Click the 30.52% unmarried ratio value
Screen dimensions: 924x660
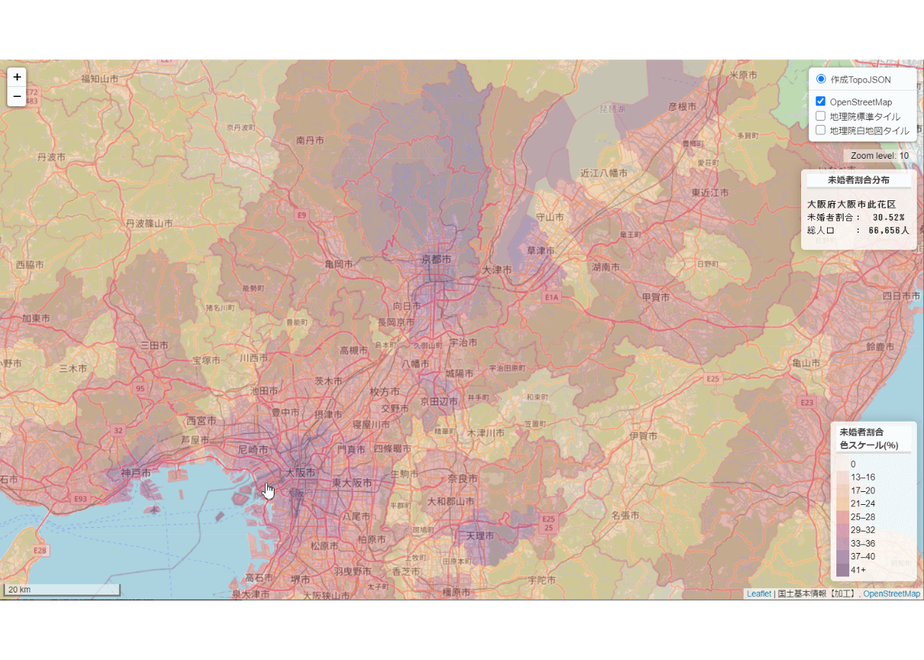coord(888,217)
